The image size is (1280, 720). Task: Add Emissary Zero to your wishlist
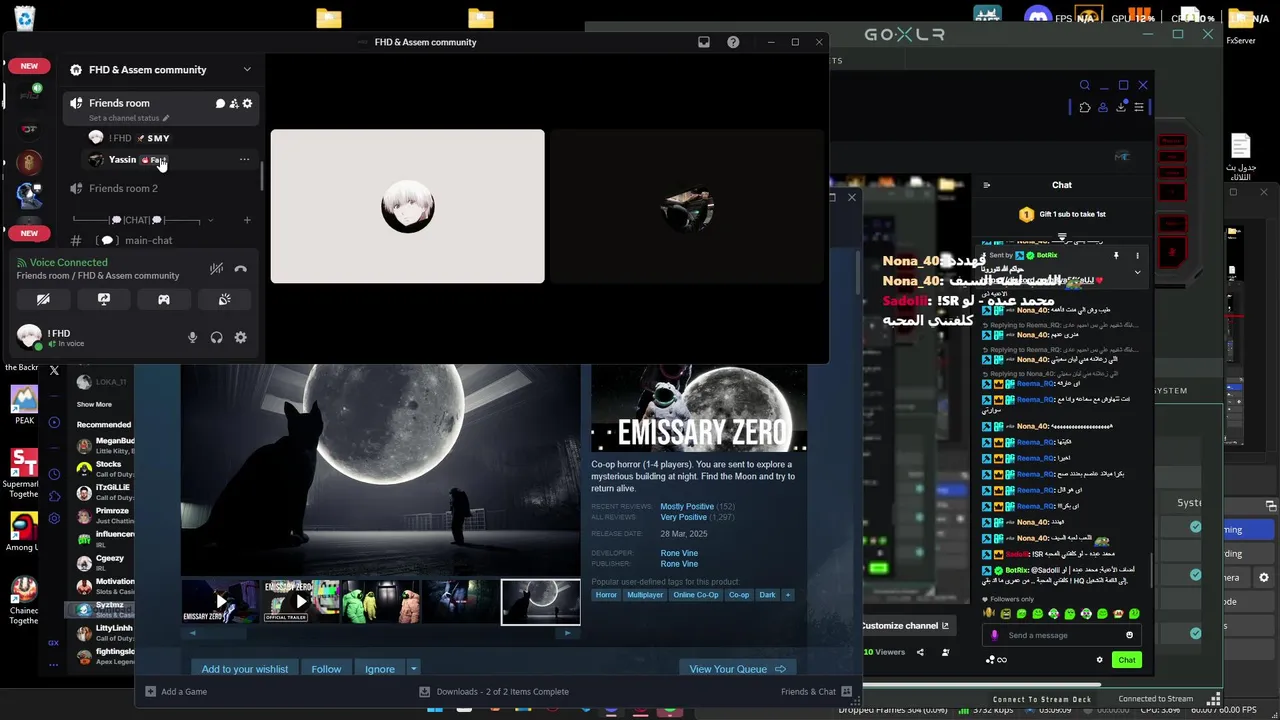point(244,669)
